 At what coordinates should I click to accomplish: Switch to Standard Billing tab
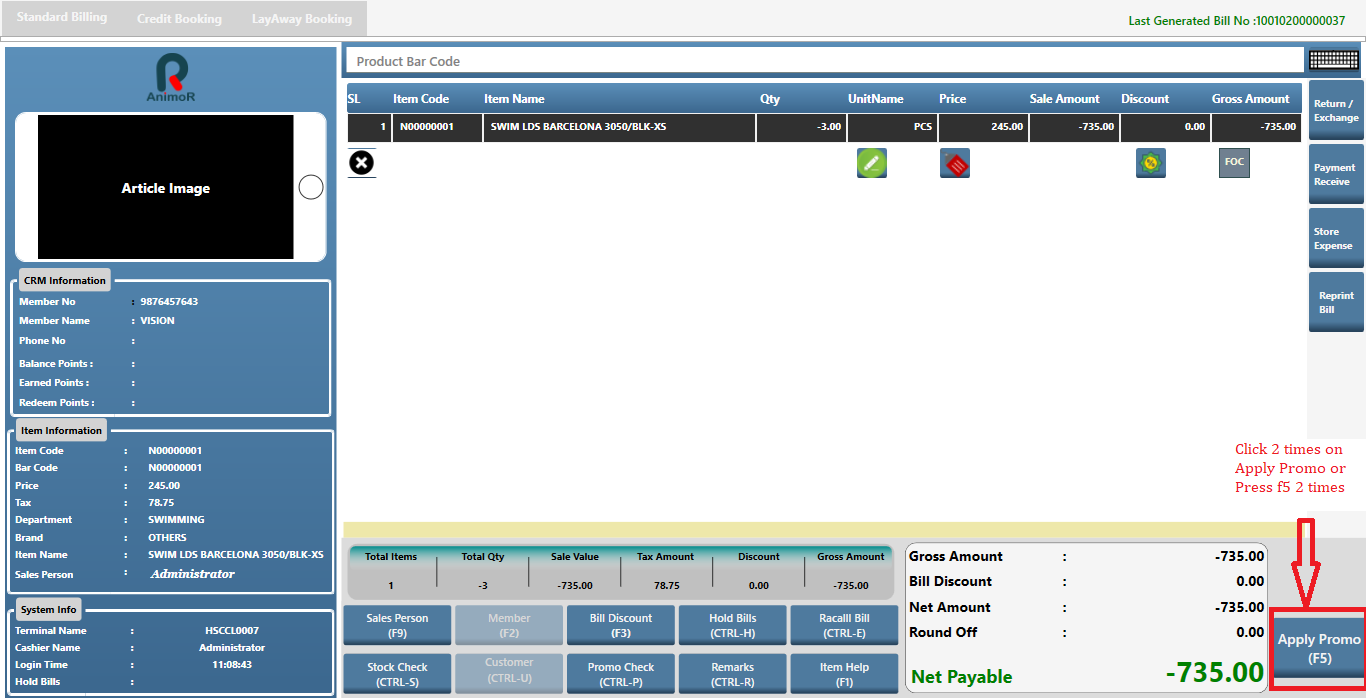(62, 18)
